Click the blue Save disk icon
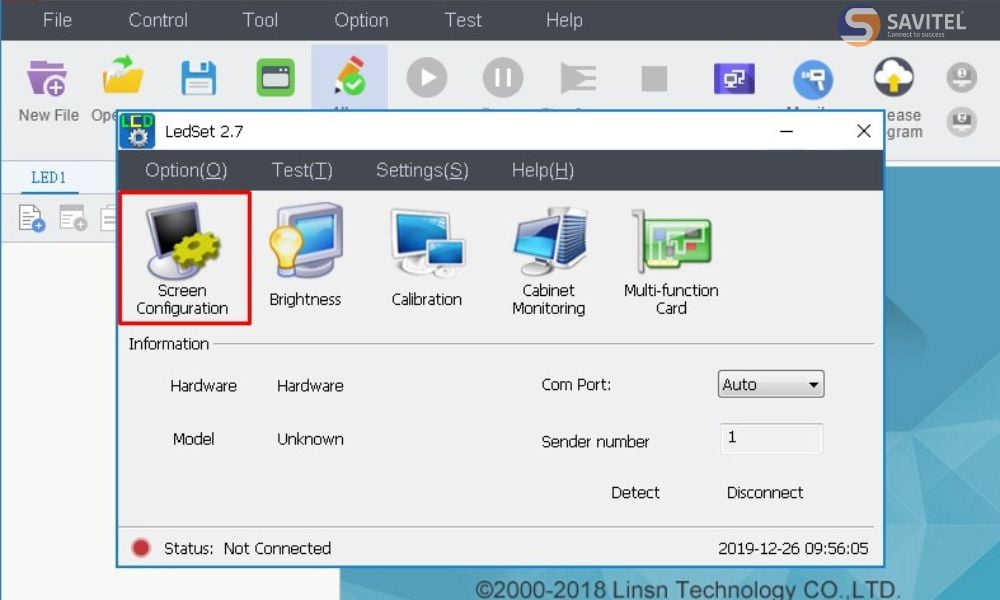Viewport: 1000px width, 600px height. [x=198, y=78]
